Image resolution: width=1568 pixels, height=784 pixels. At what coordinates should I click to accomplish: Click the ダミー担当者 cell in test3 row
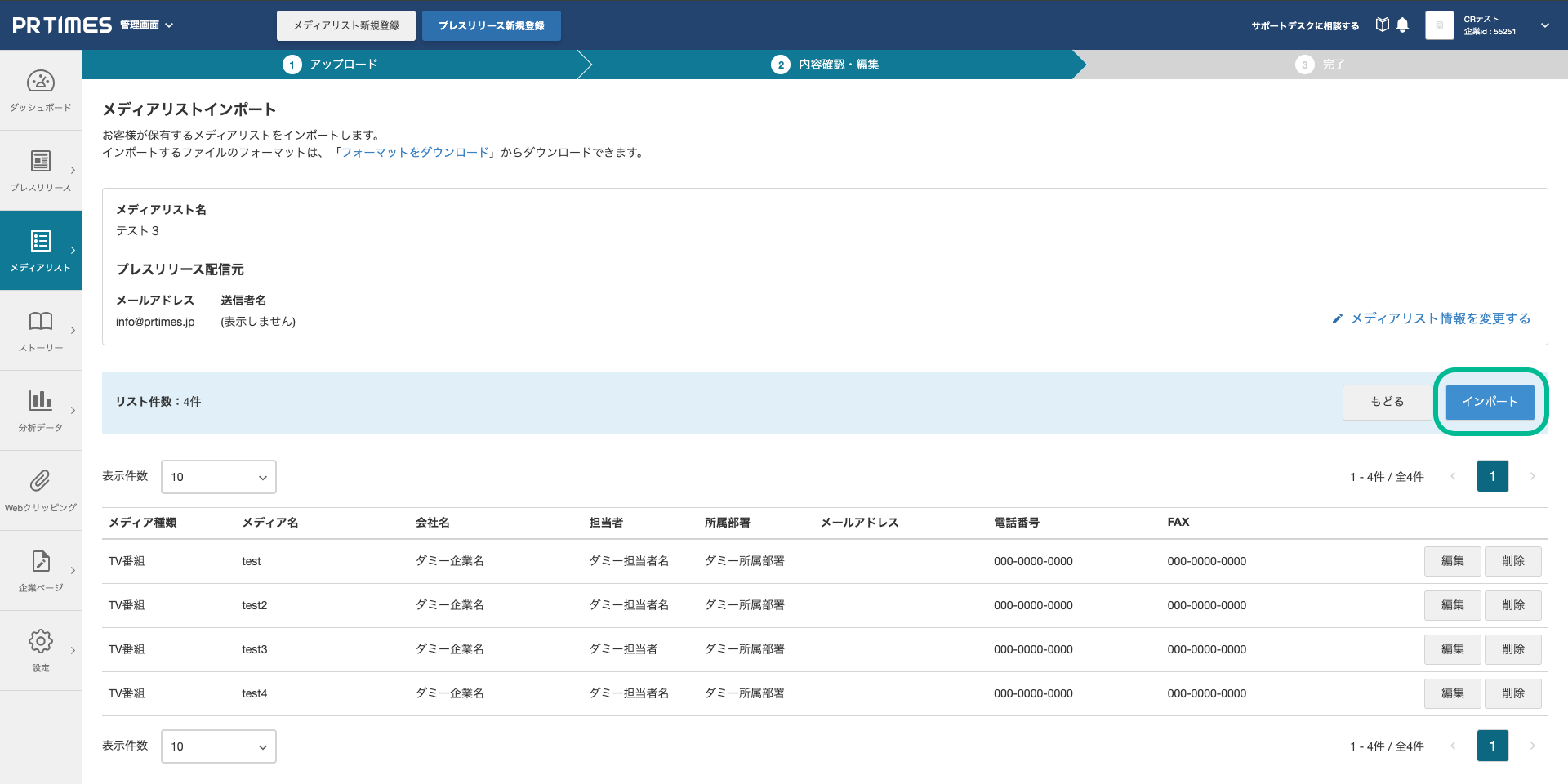623,649
